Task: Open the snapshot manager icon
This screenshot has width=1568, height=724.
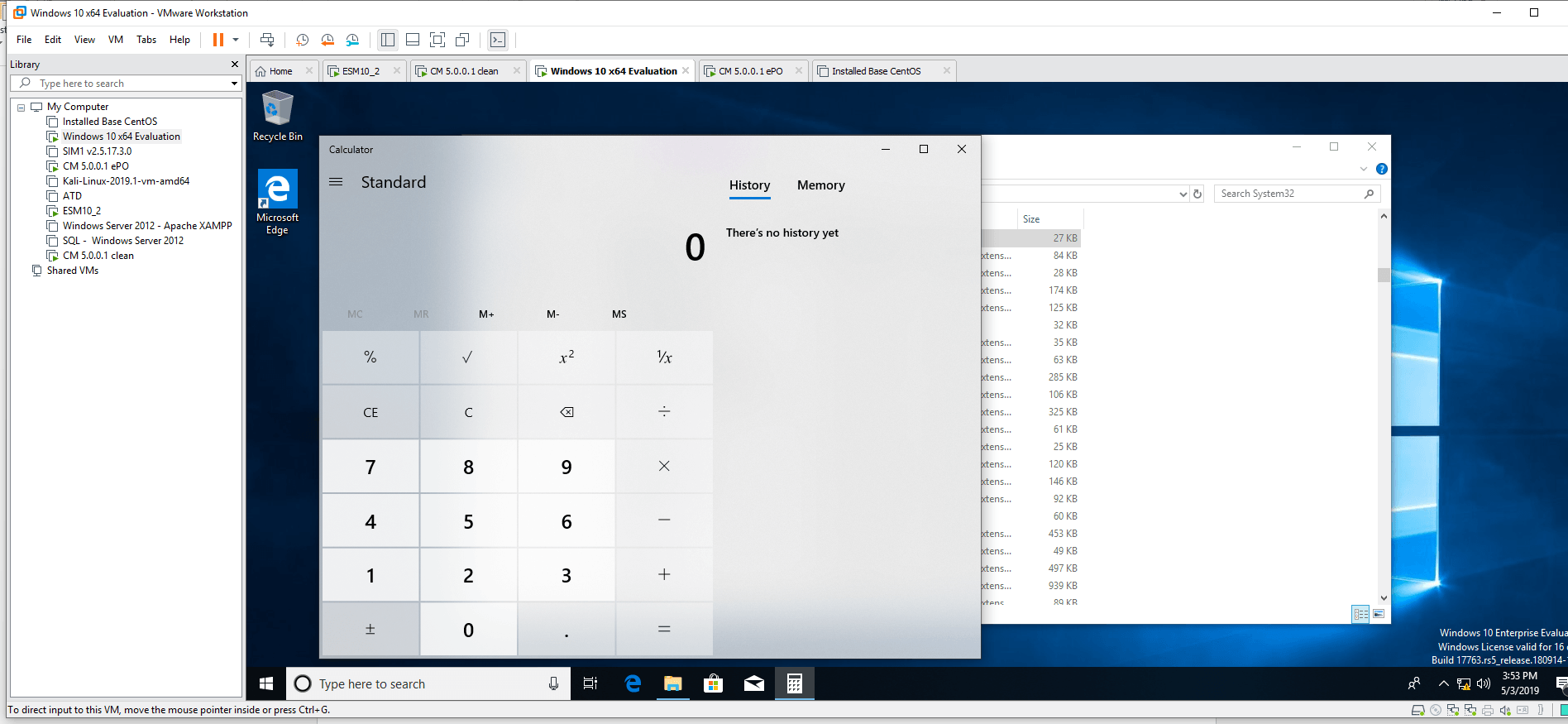Action: click(353, 40)
